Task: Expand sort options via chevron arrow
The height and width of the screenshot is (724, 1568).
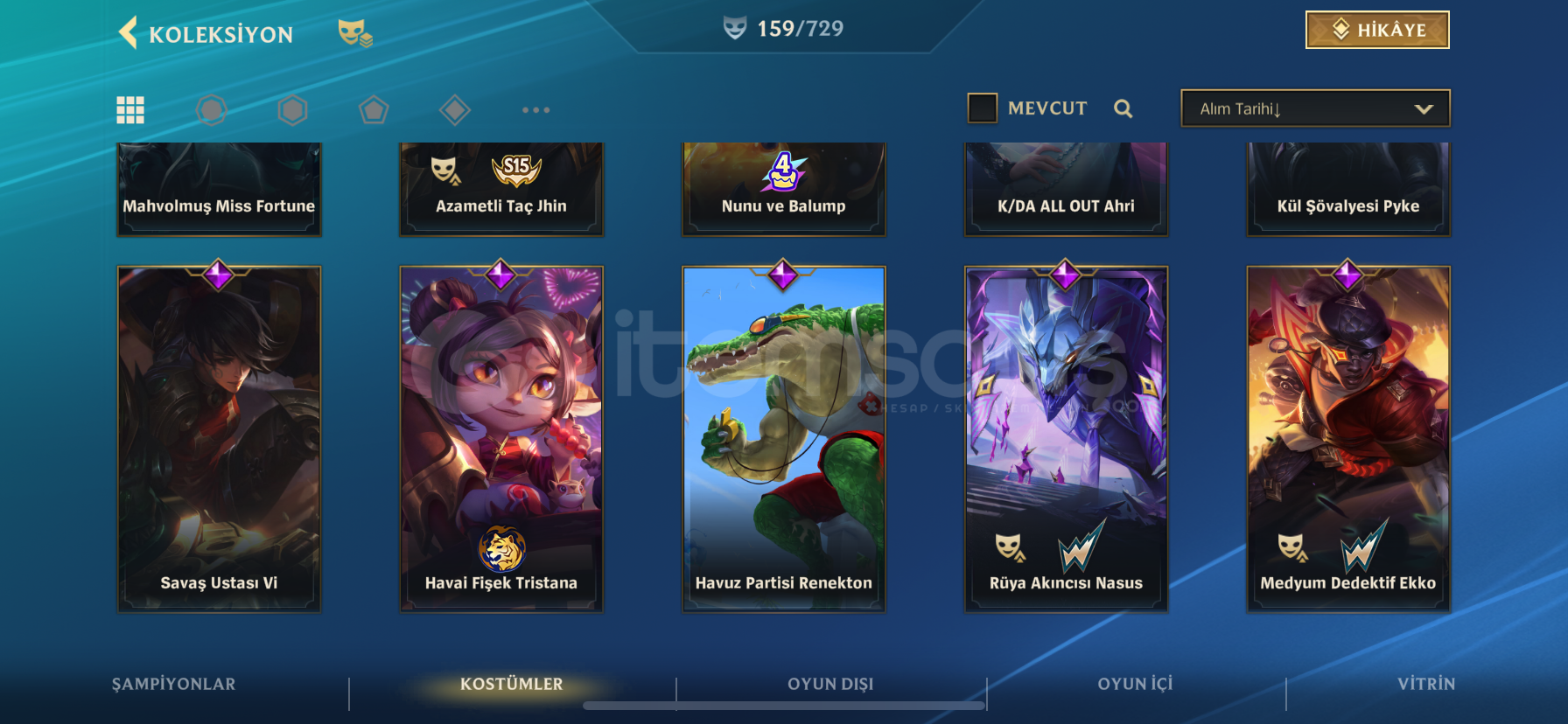Action: pyautogui.click(x=1424, y=109)
